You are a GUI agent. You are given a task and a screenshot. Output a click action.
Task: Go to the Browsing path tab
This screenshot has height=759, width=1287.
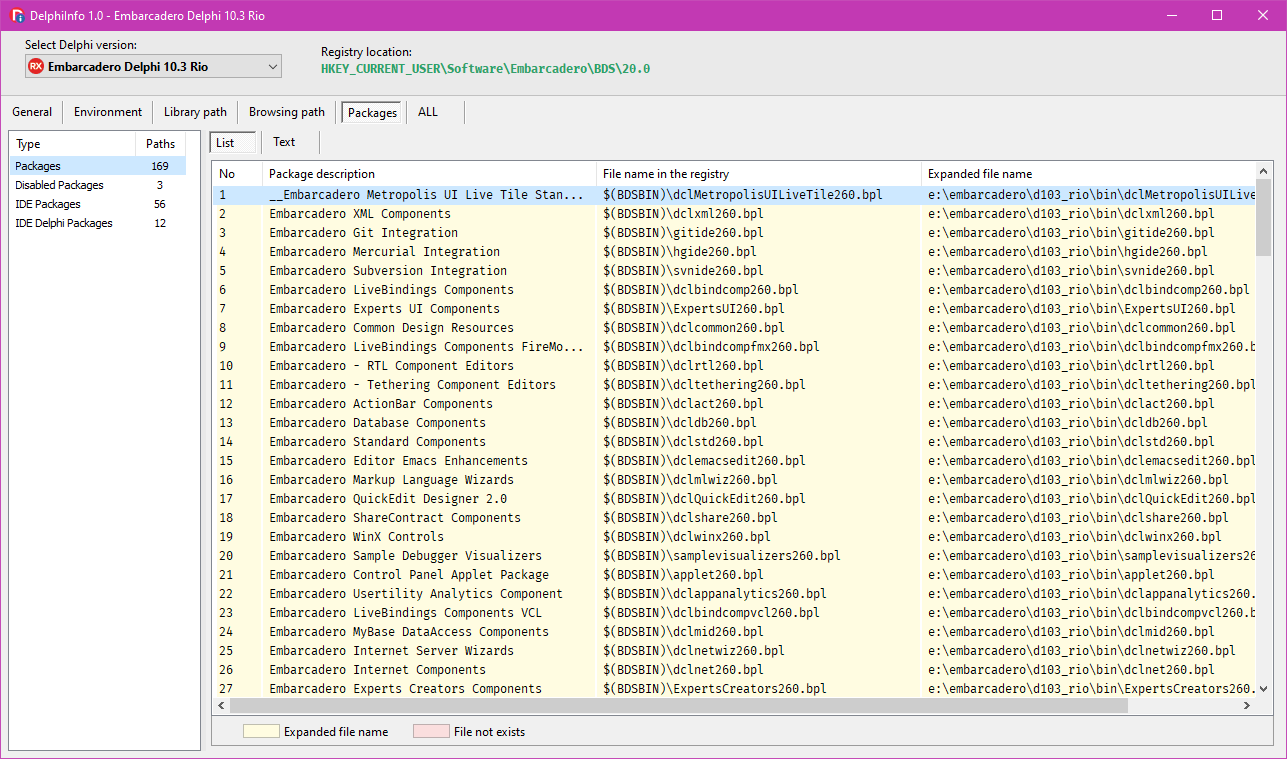click(x=287, y=112)
